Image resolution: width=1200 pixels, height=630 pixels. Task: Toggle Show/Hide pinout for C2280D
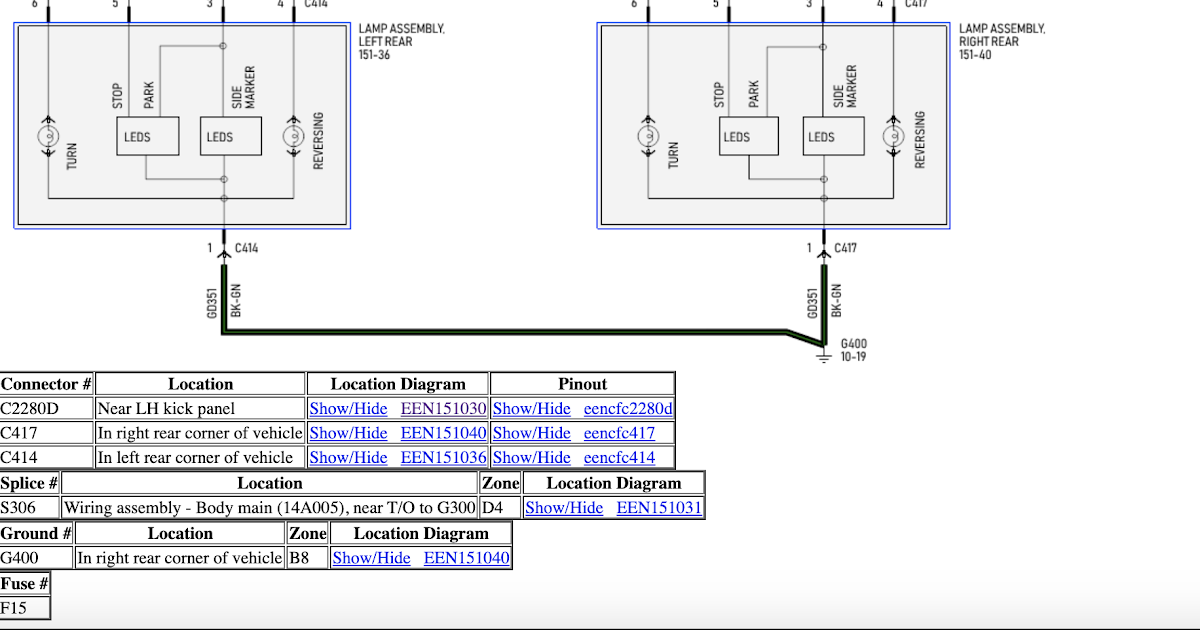click(x=532, y=408)
